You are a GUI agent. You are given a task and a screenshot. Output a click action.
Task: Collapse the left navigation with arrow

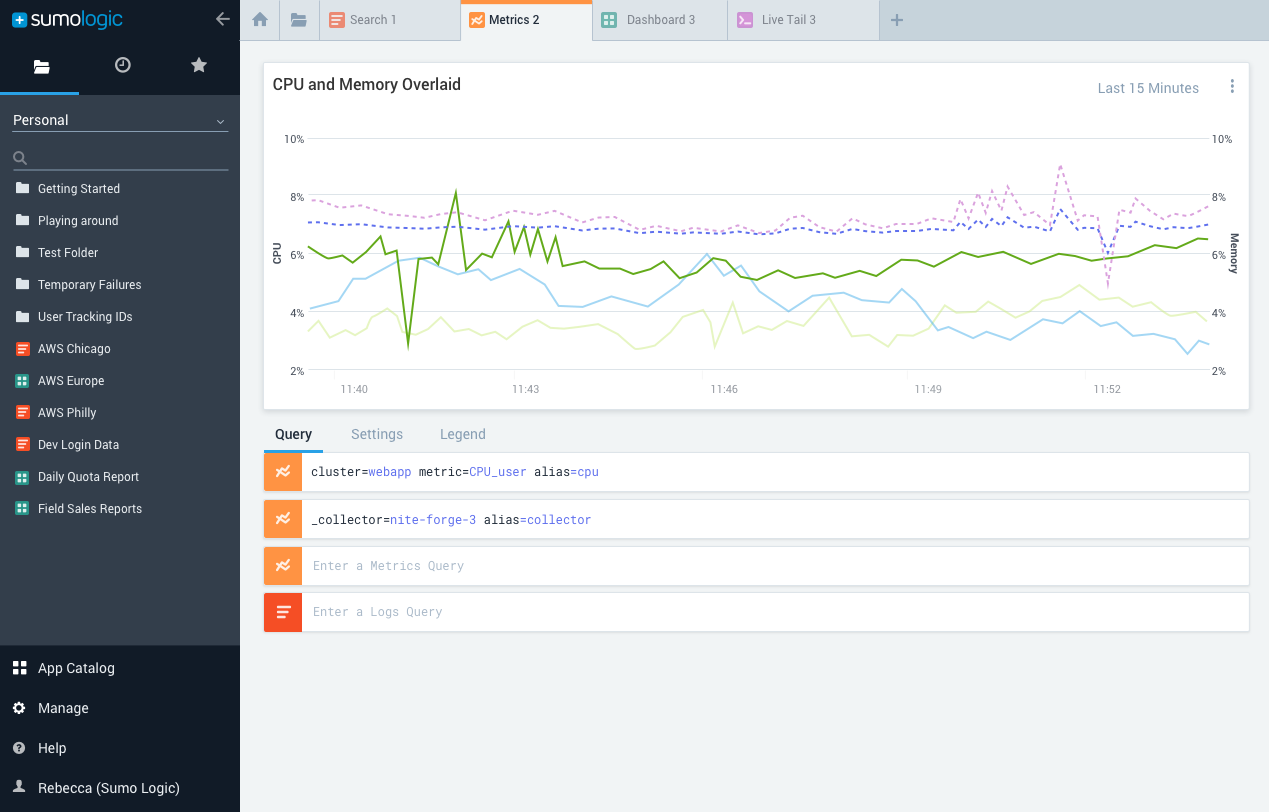pyautogui.click(x=223, y=19)
